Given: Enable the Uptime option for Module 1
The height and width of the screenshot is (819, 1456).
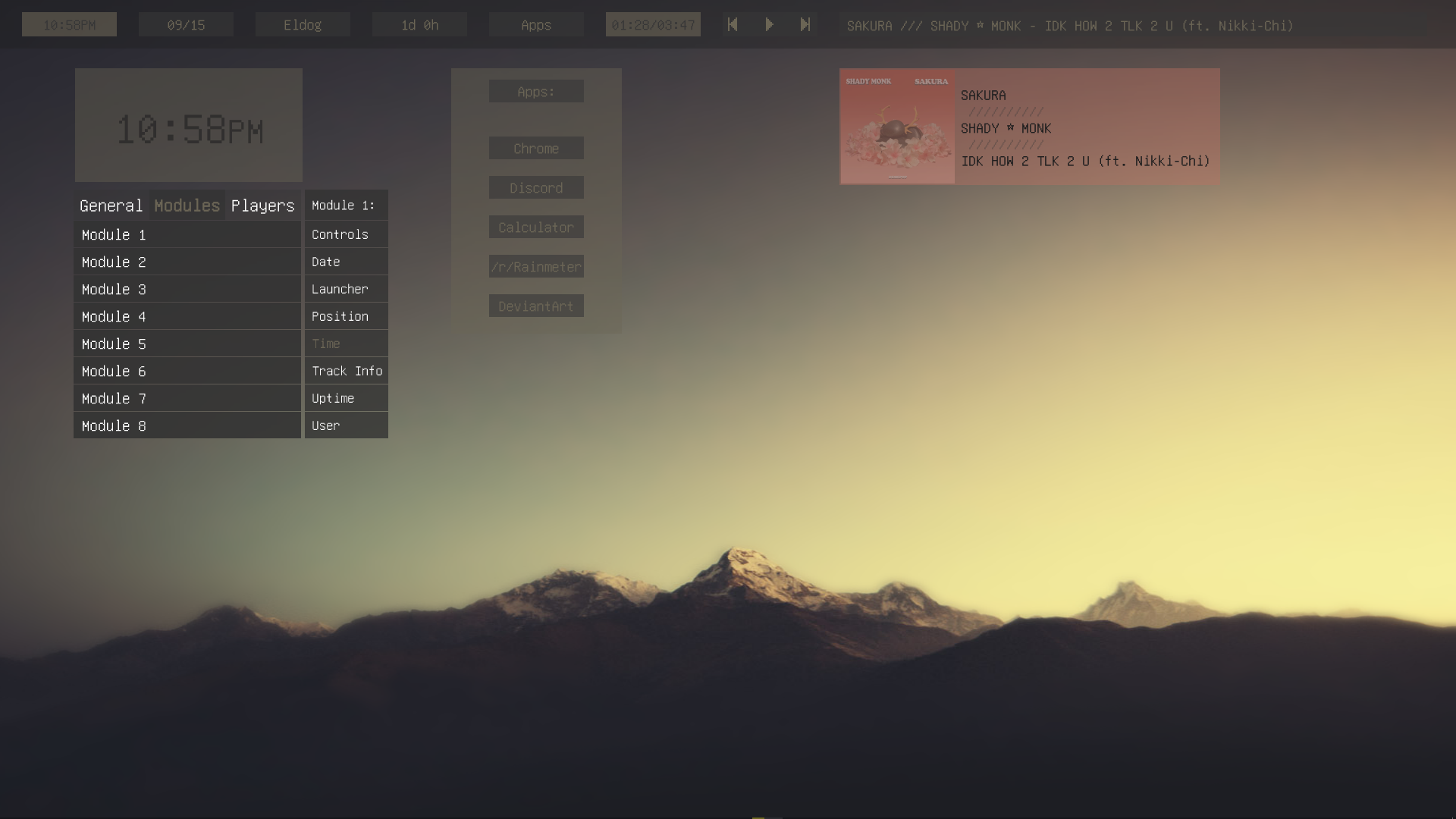Looking at the screenshot, I should click(346, 398).
